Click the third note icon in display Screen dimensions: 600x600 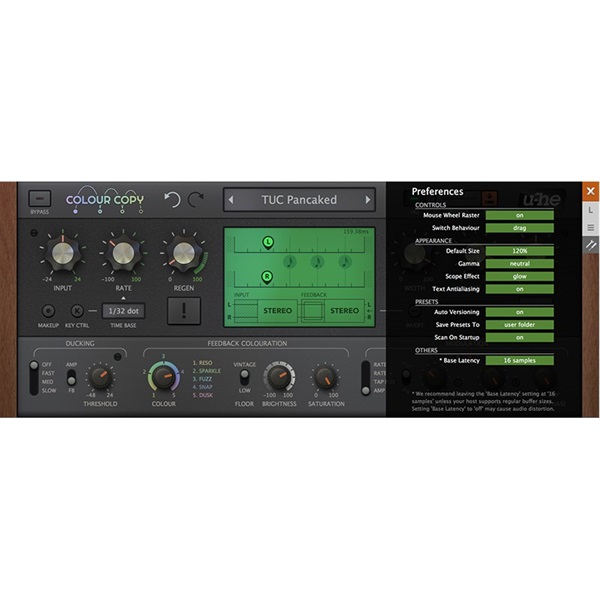click(345, 262)
